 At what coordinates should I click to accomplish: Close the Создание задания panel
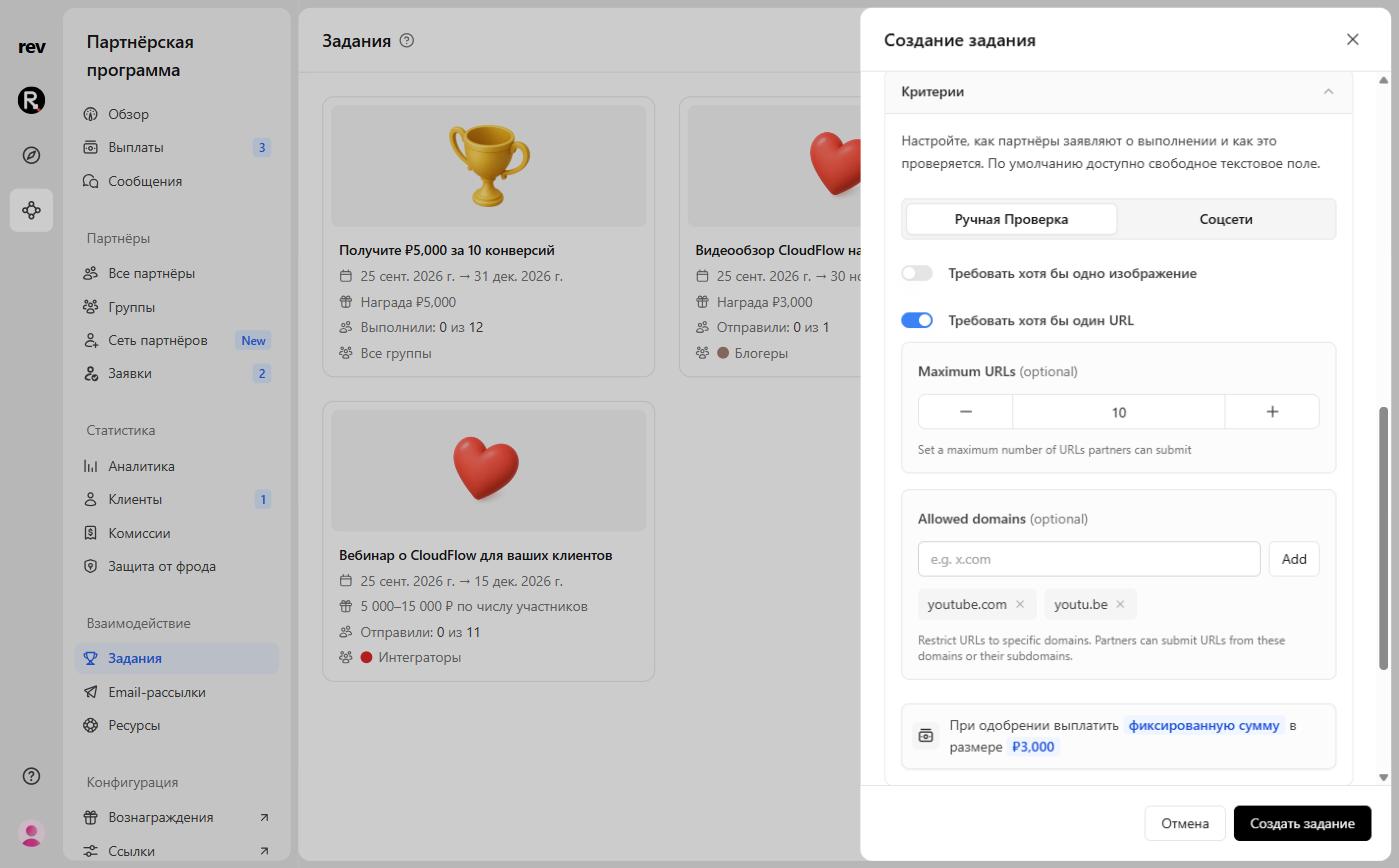1352,39
